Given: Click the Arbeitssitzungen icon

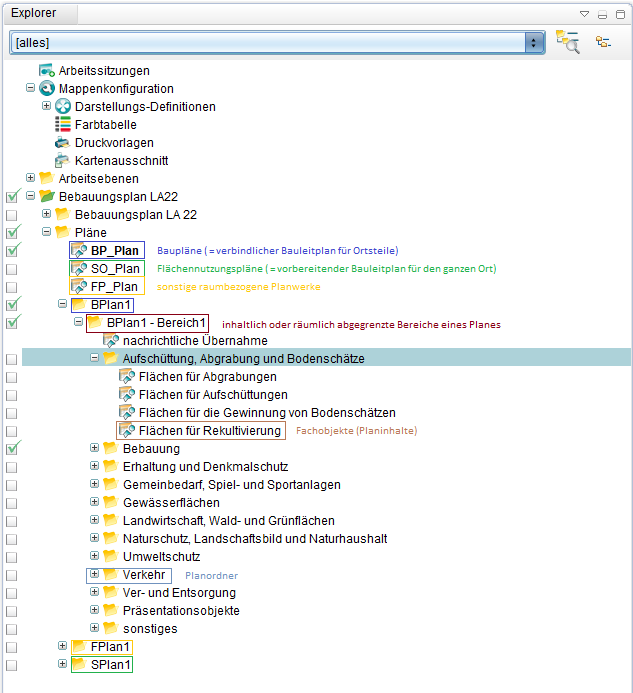Looking at the screenshot, I should [46, 71].
